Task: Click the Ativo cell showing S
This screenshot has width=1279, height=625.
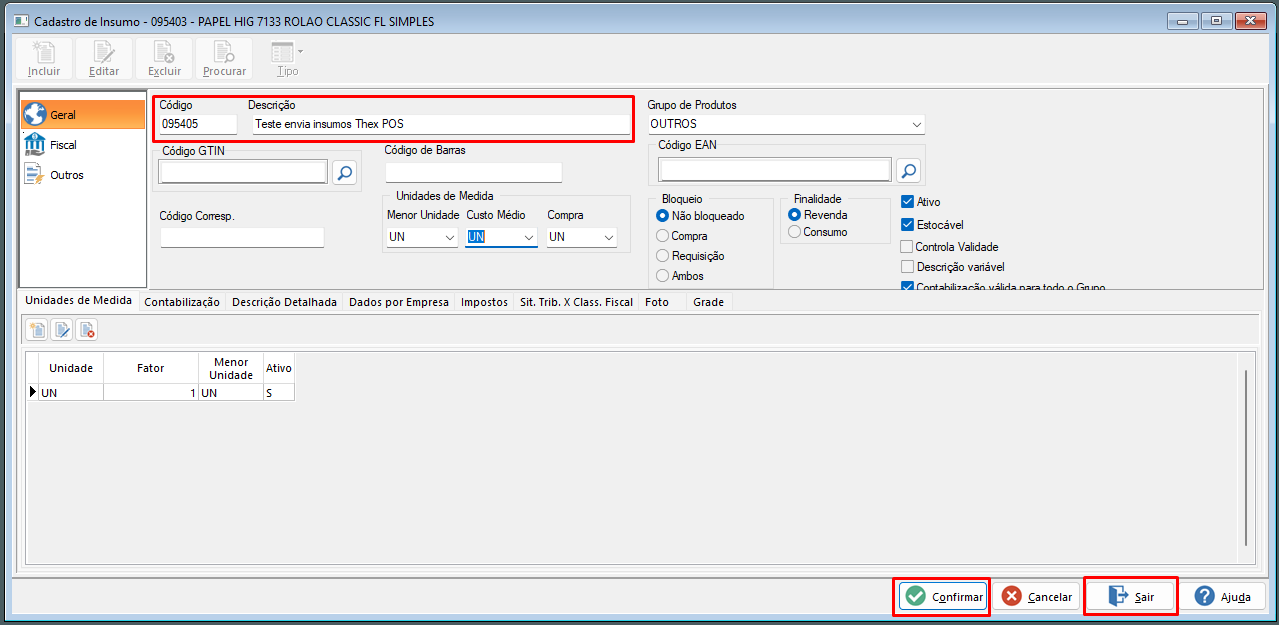Action: click(x=279, y=393)
